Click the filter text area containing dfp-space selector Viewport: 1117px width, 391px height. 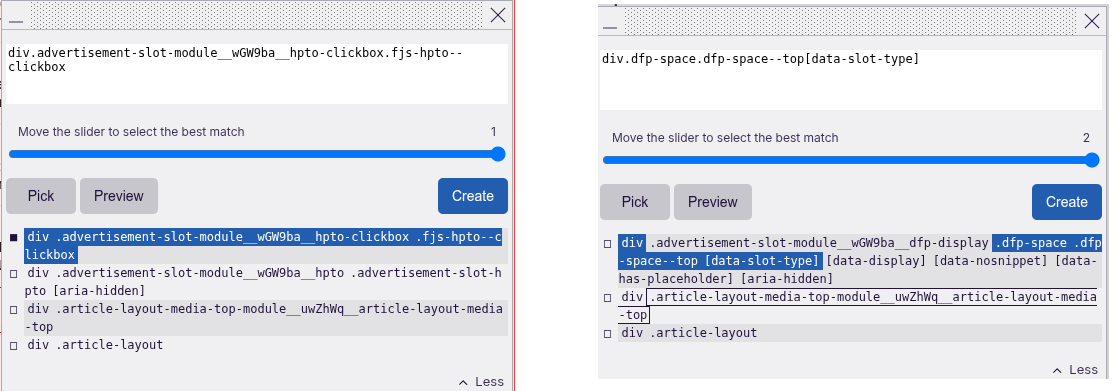pos(851,80)
